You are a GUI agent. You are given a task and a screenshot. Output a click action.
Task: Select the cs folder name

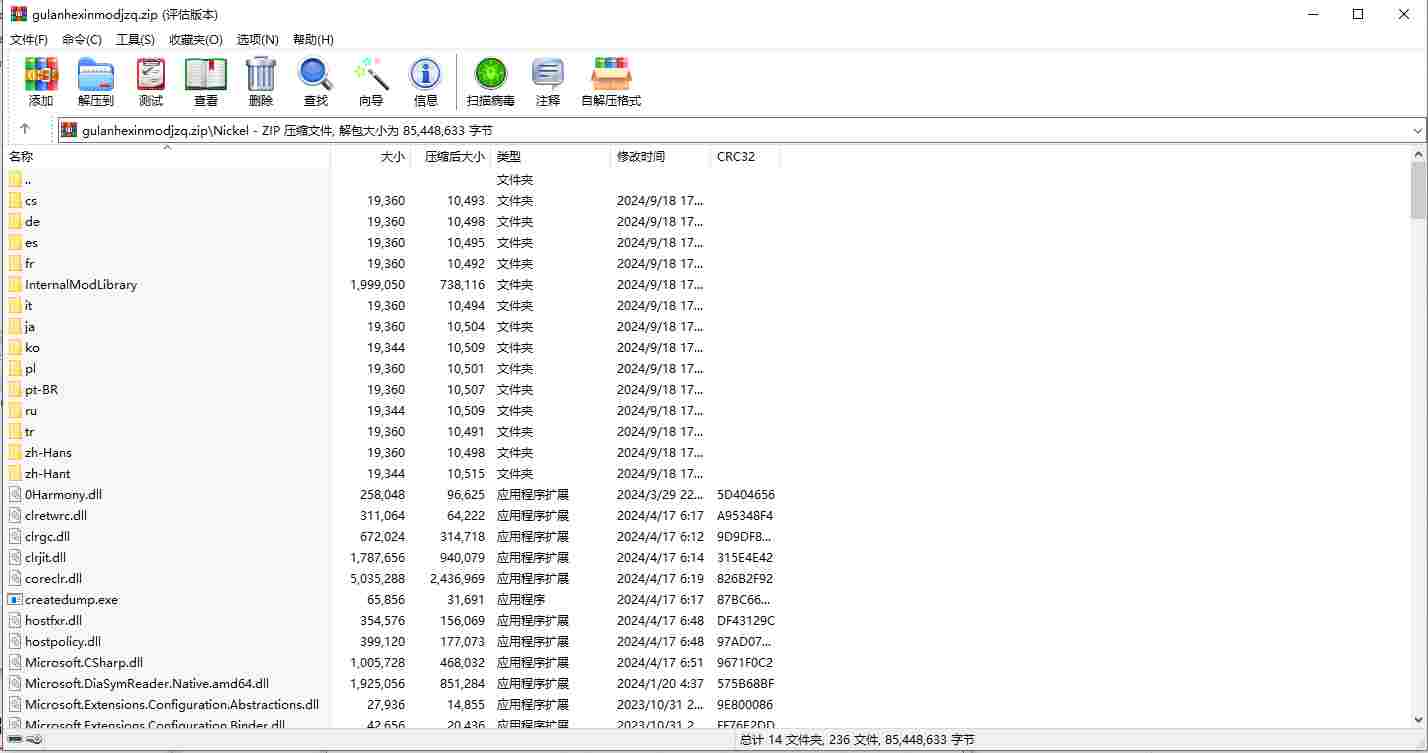(31, 200)
